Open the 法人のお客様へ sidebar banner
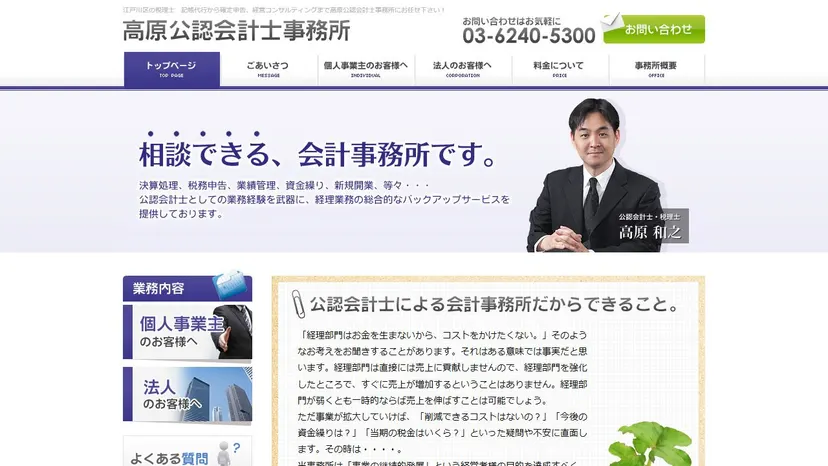This screenshot has width=828, height=466. click(187, 394)
